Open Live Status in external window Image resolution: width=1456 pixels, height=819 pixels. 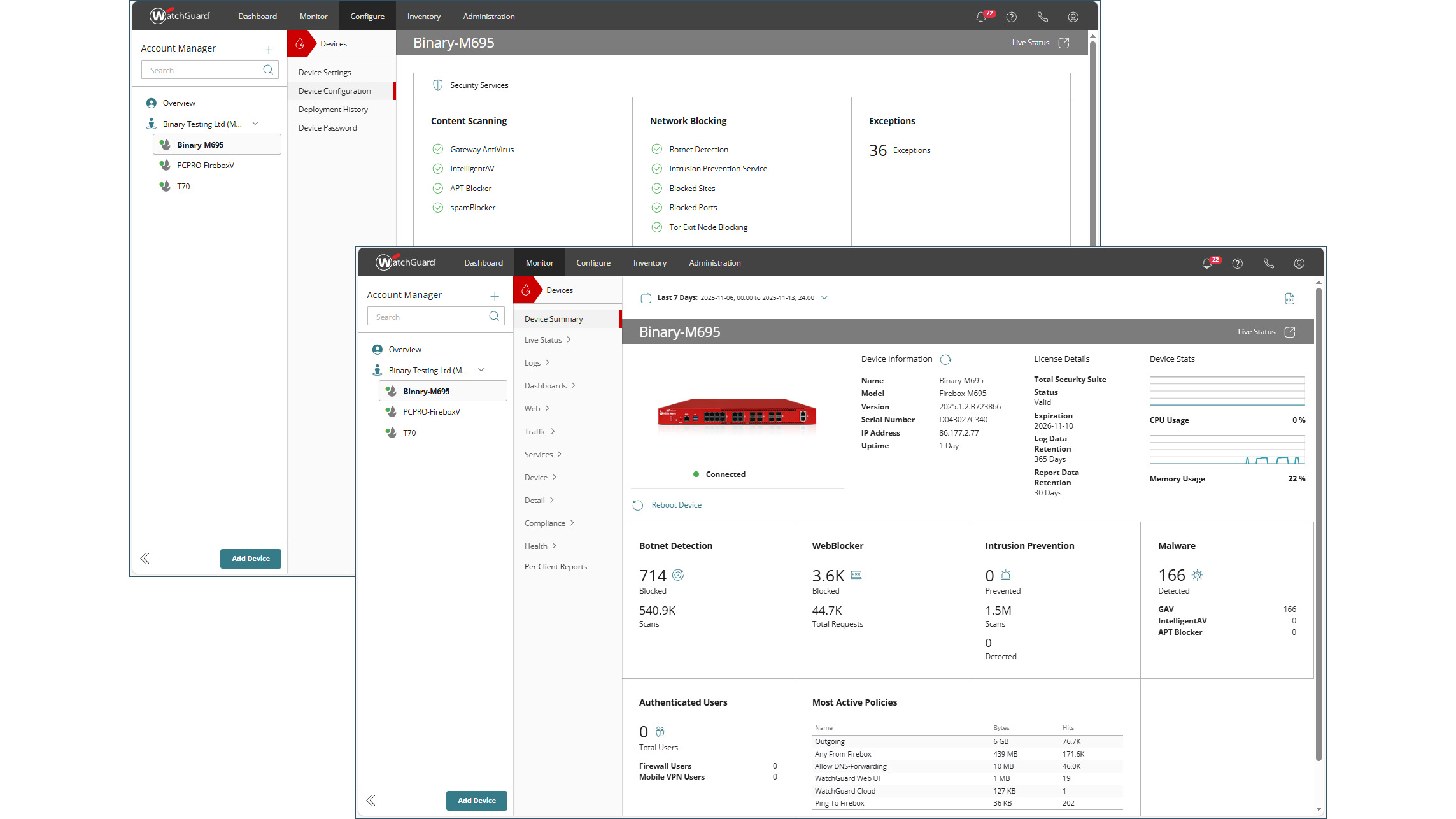[x=1290, y=331]
